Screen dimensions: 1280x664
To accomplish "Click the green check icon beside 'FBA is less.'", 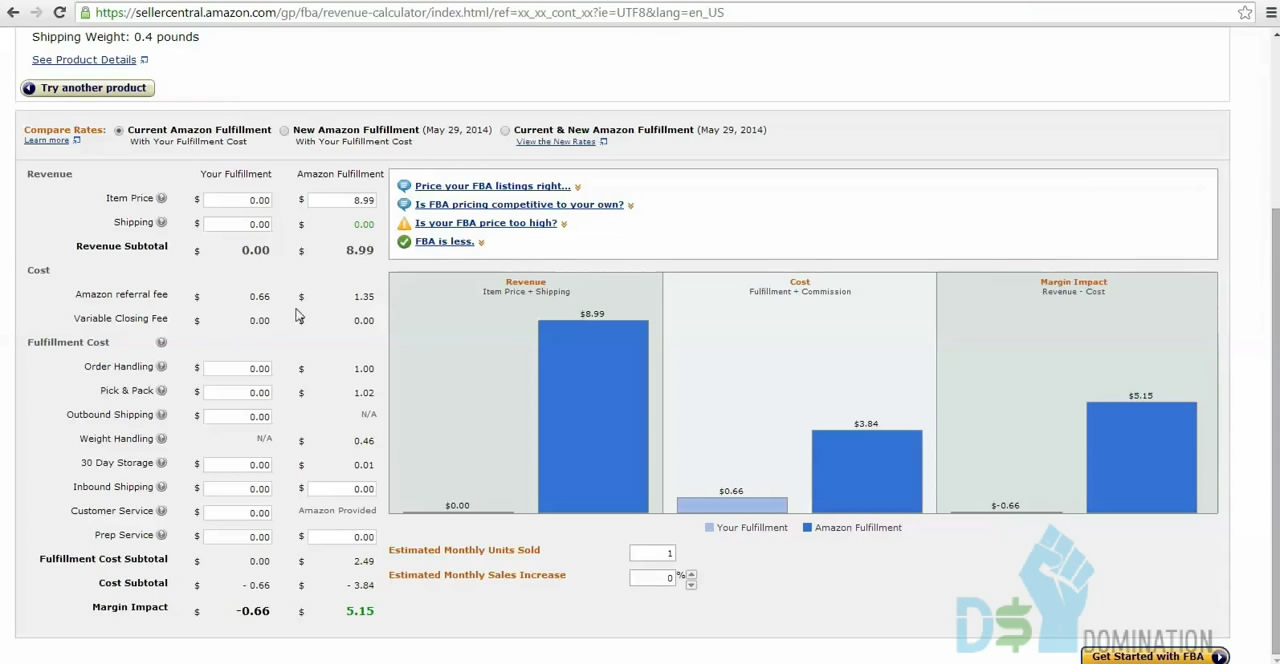I will coord(404,242).
